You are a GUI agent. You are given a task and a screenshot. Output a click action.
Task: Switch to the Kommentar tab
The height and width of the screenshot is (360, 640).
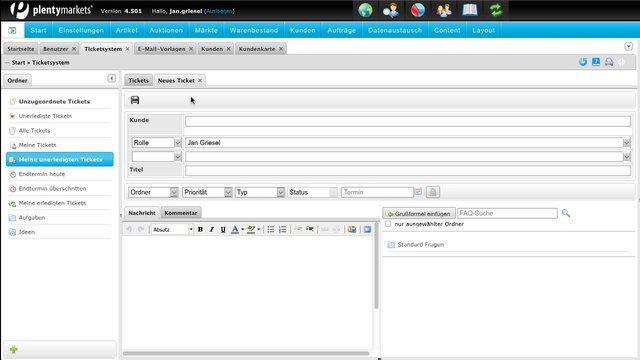[x=181, y=213]
